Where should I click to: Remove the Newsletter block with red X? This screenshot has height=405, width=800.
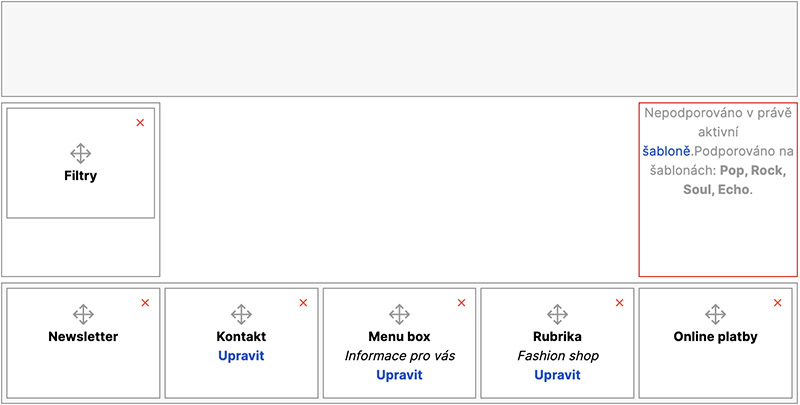(x=145, y=302)
